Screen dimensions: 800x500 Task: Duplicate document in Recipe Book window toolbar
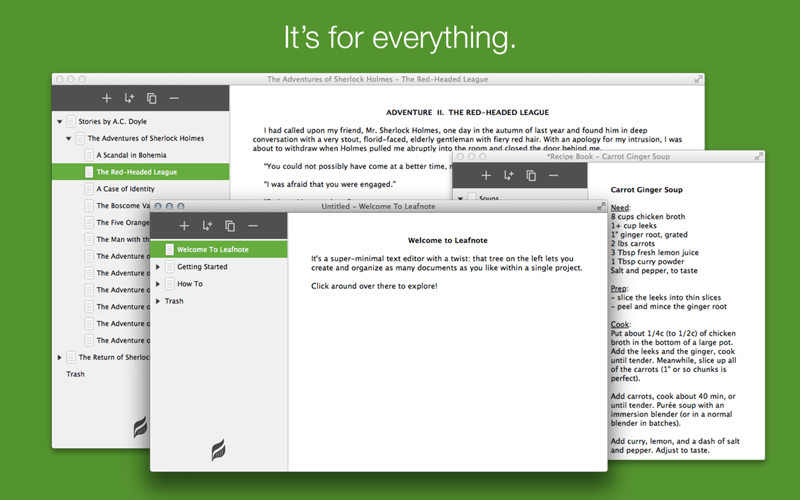pyautogui.click(x=531, y=176)
